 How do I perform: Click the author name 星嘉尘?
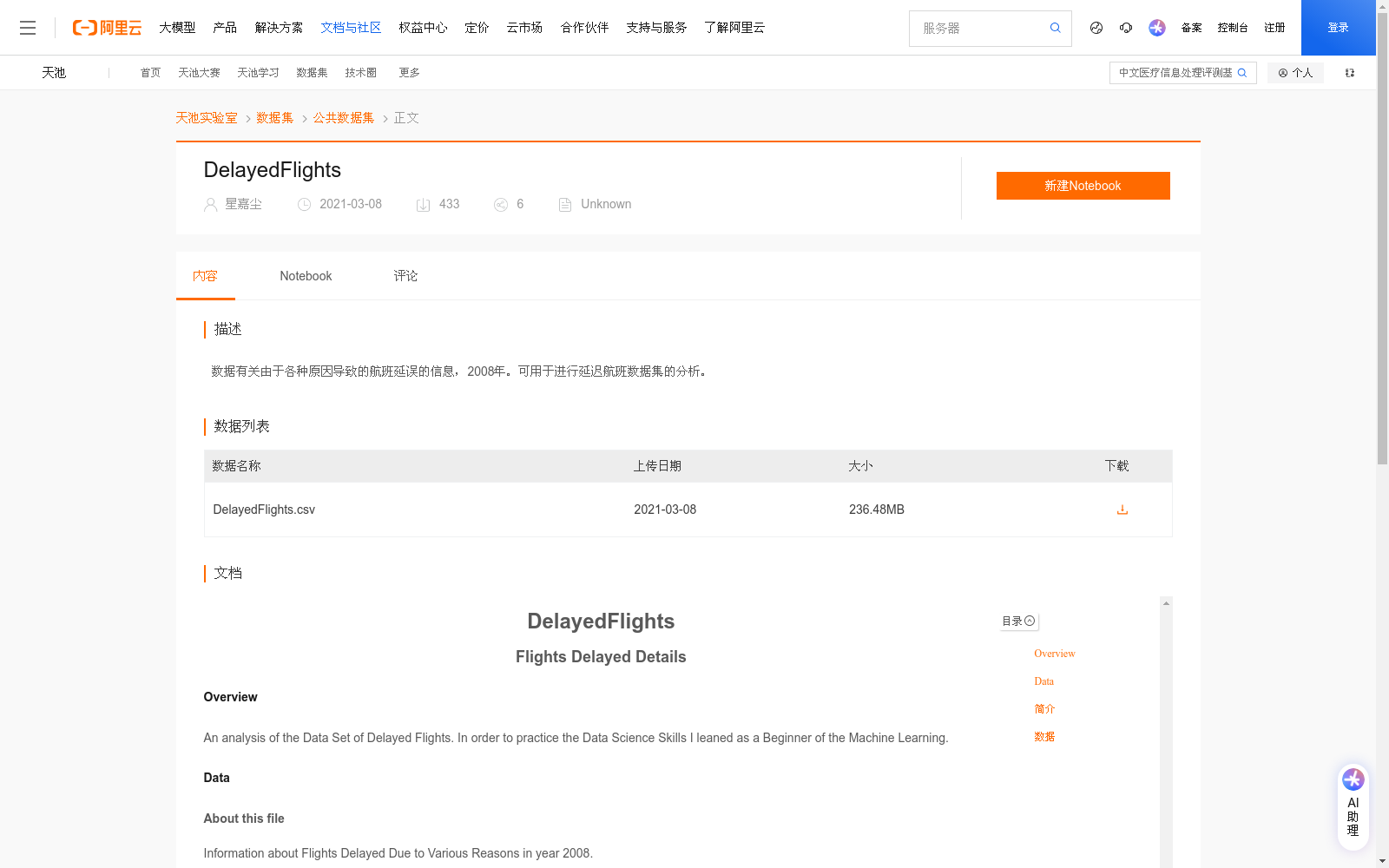click(x=243, y=204)
